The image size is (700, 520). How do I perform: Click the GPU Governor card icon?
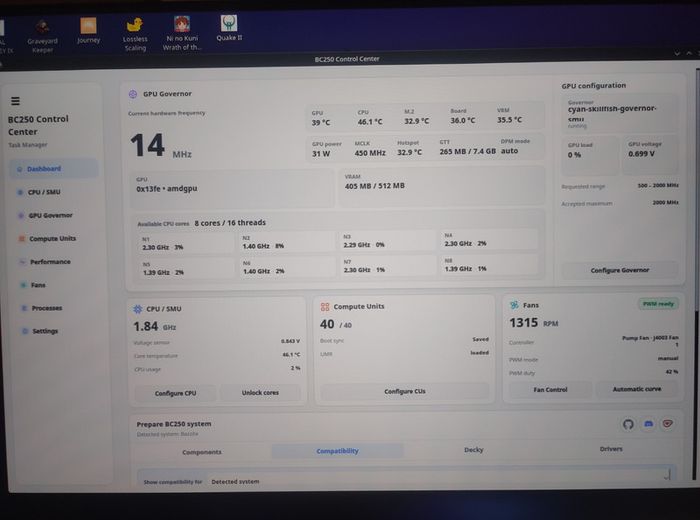[133, 94]
